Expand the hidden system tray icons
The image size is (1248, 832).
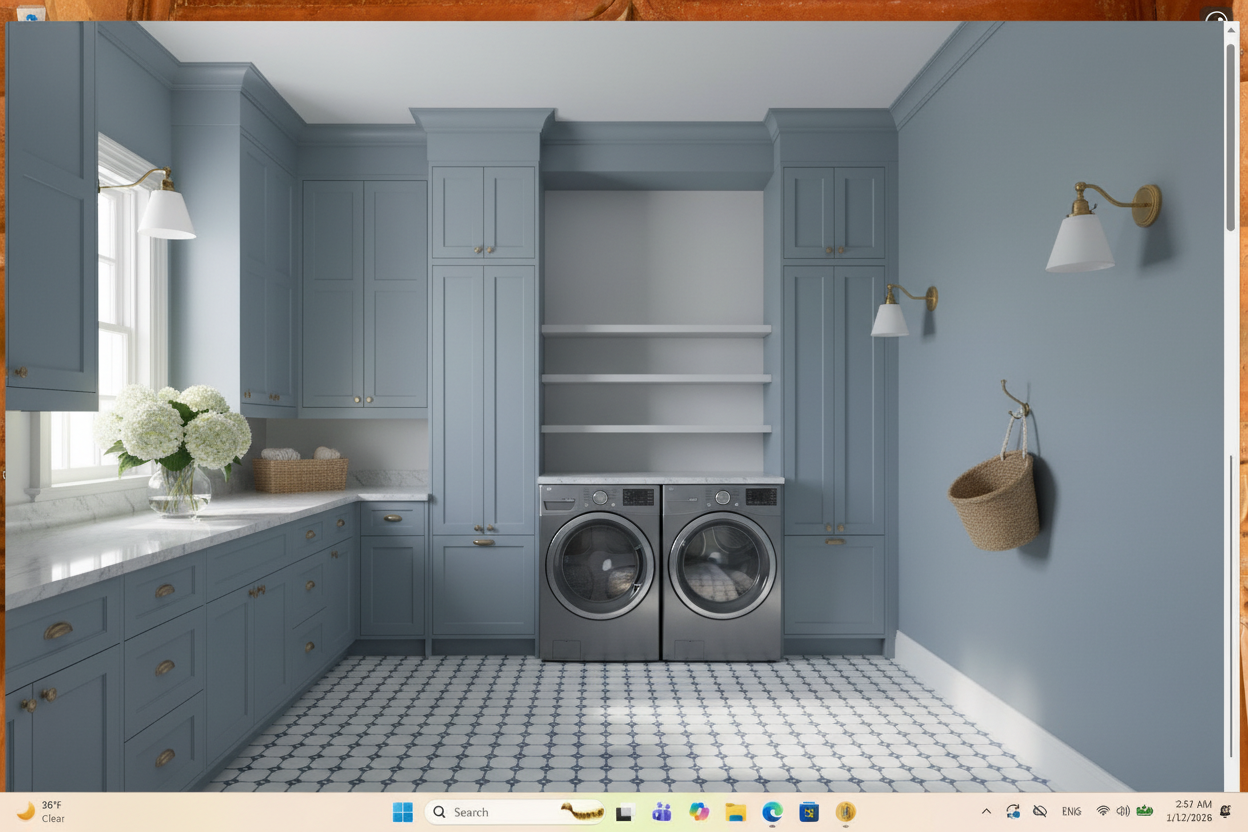coord(986,812)
